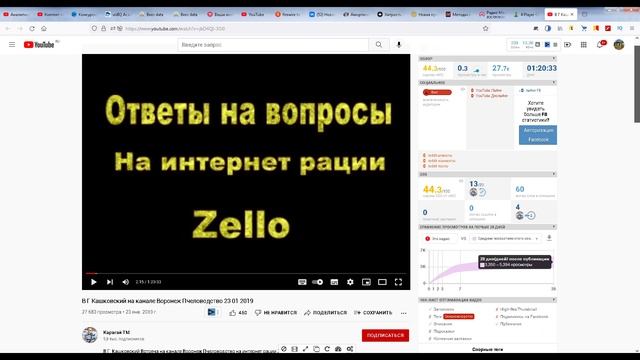Open the notifications bell
The image size is (640, 360).
click(600, 44)
